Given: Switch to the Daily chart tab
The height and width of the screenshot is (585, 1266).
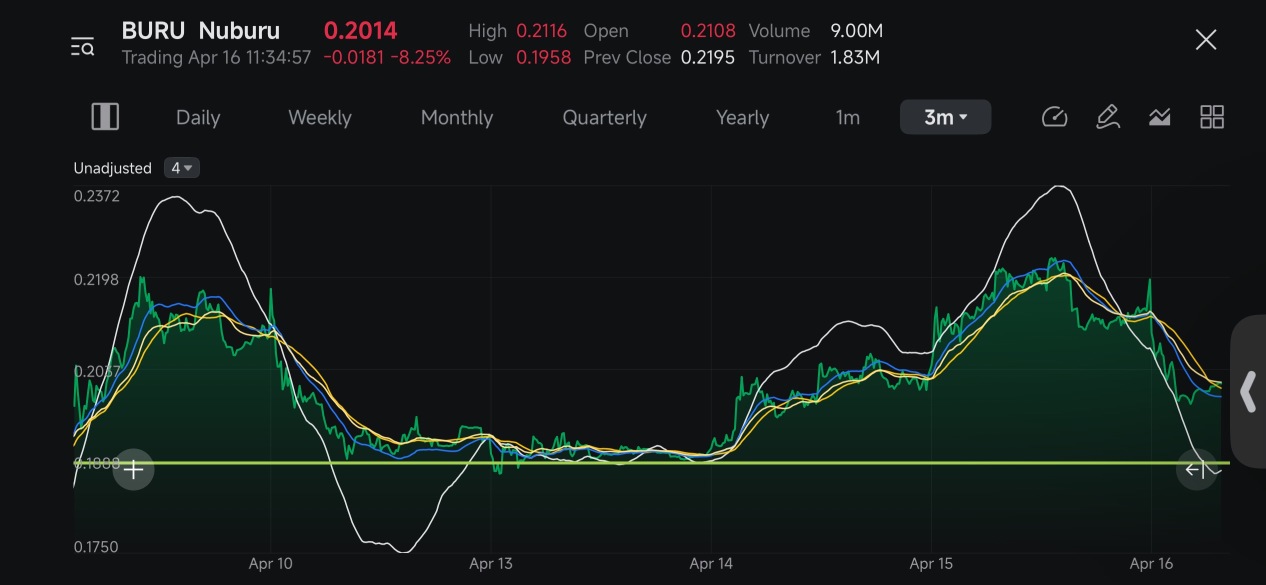Looking at the screenshot, I should coord(198,117).
